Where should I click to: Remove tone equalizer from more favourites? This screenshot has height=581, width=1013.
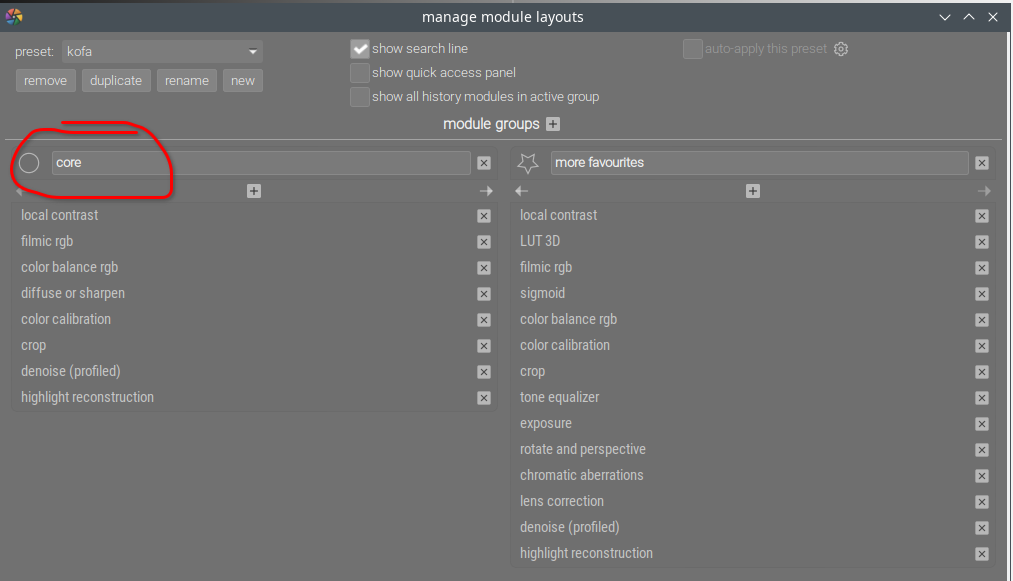(982, 398)
